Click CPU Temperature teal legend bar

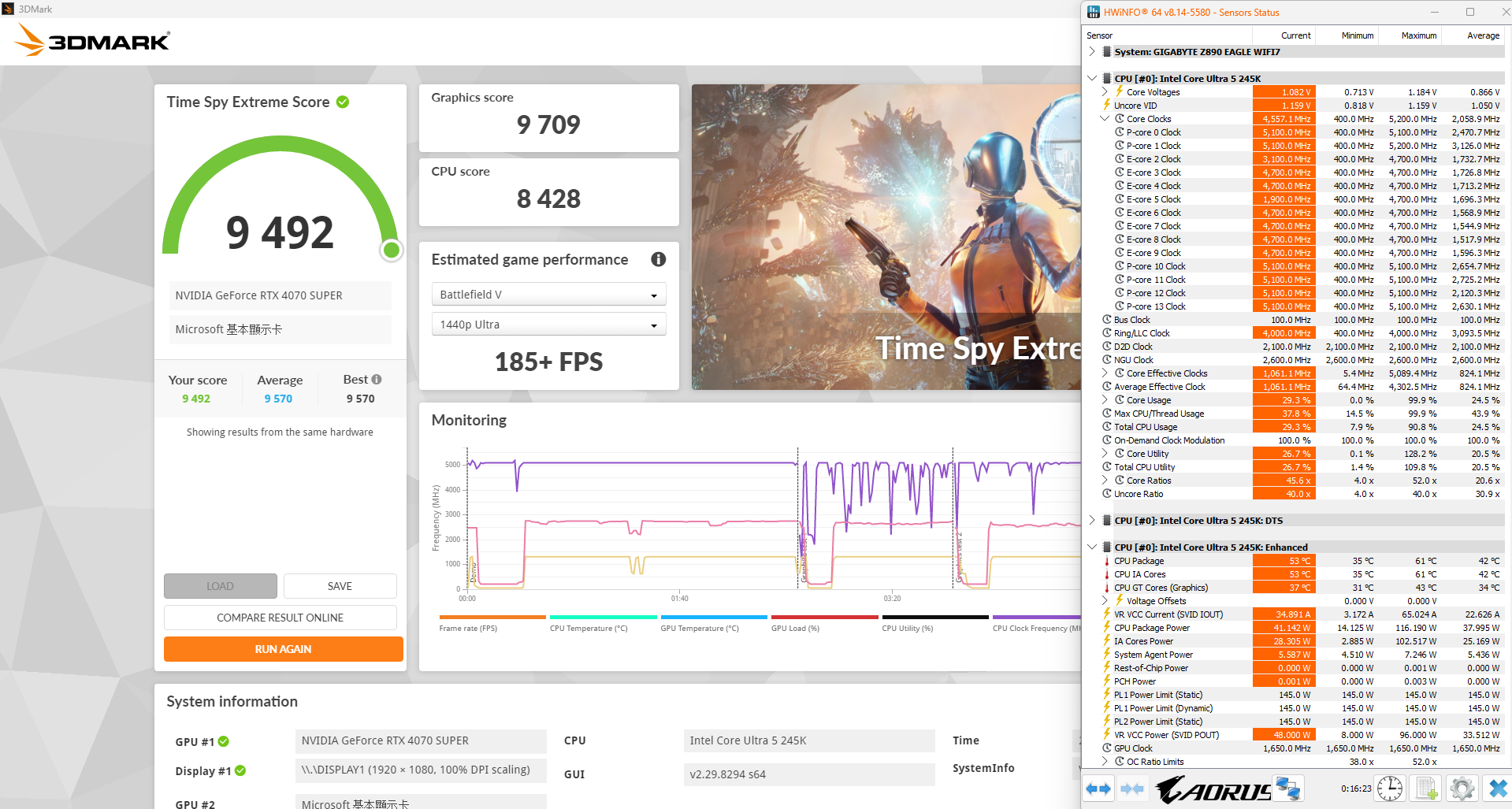(604, 617)
